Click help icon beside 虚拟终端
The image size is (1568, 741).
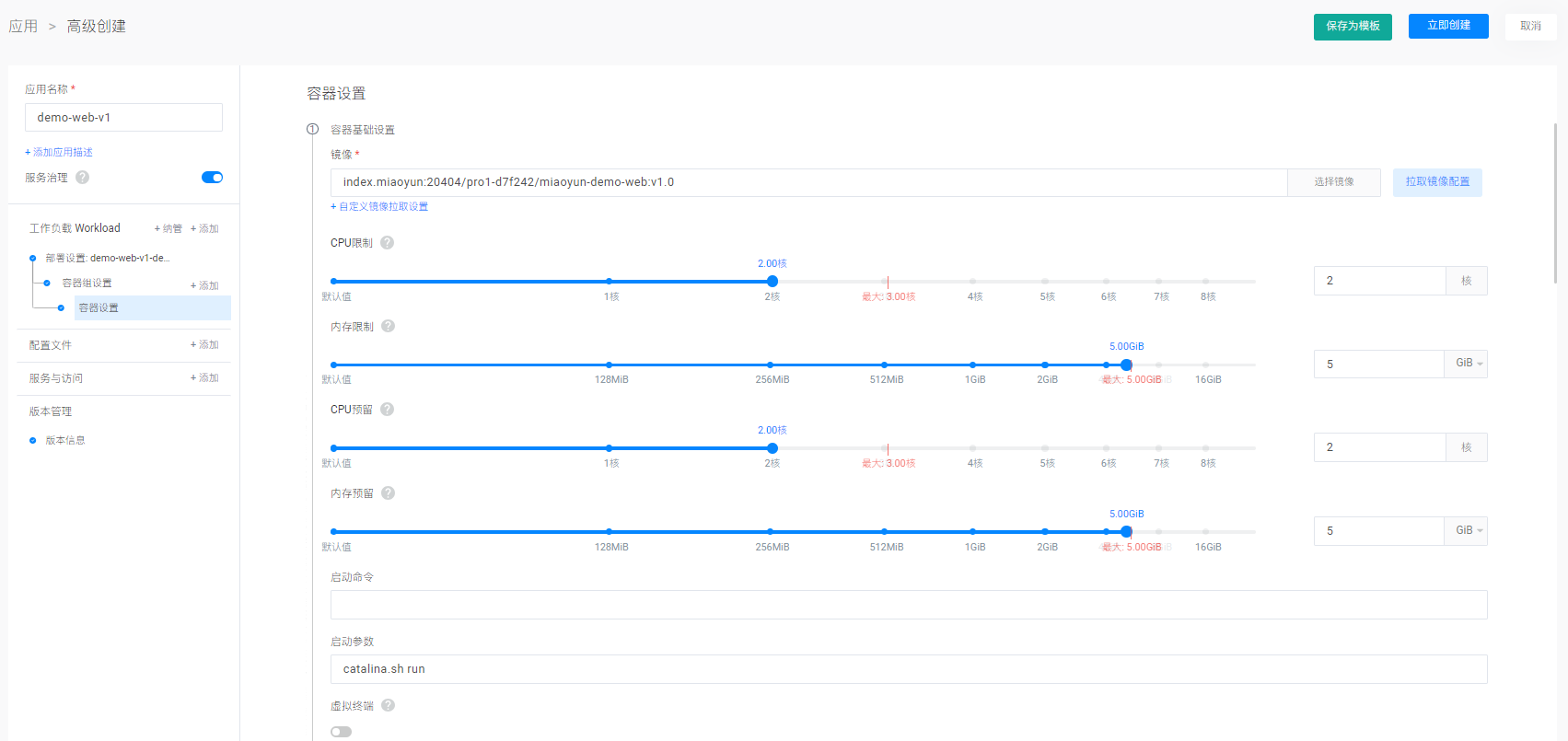click(389, 706)
